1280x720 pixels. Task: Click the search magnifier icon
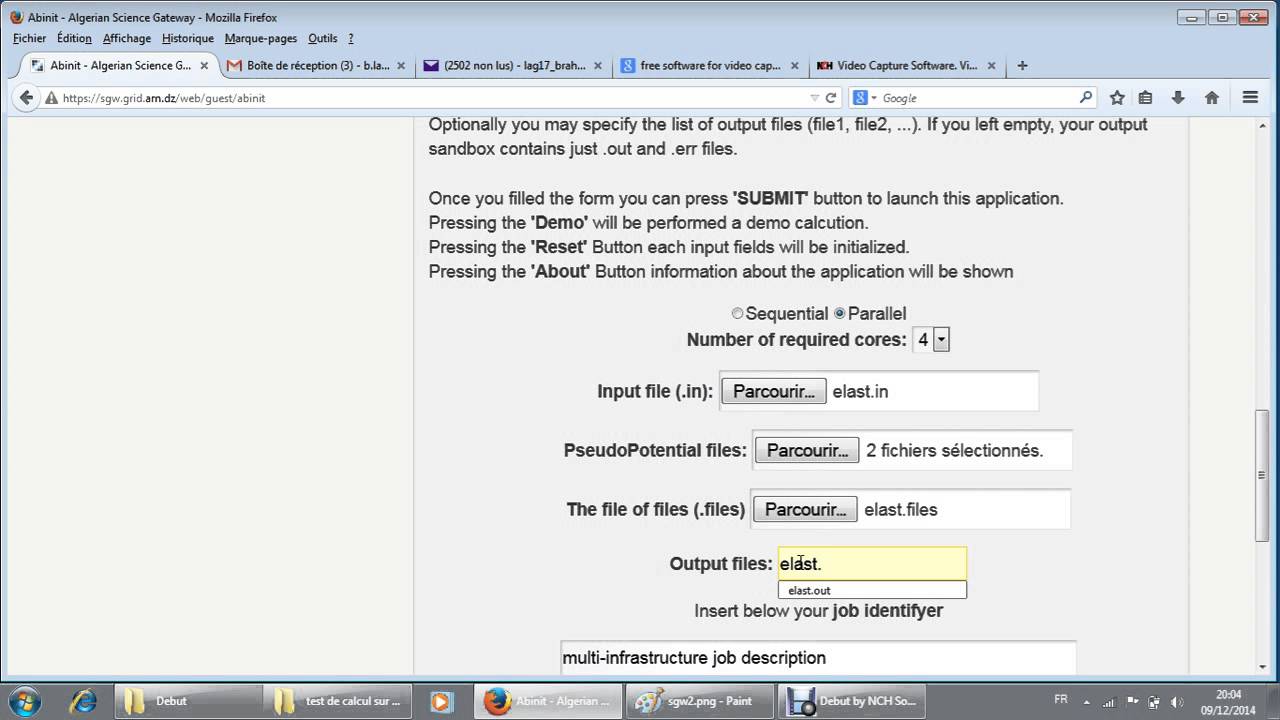pyautogui.click(x=1086, y=98)
